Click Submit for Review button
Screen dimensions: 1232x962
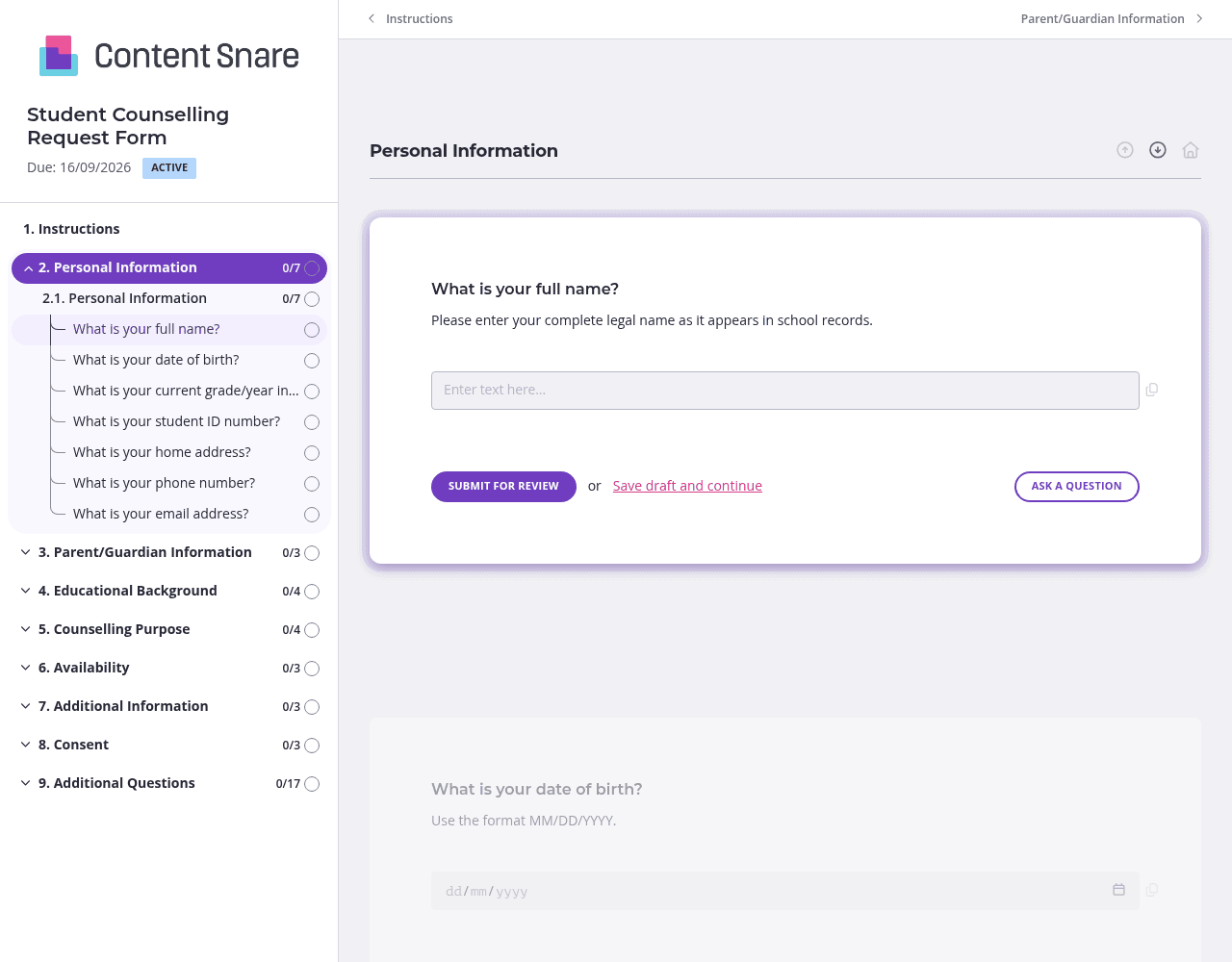pyautogui.click(x=503, y=487)
